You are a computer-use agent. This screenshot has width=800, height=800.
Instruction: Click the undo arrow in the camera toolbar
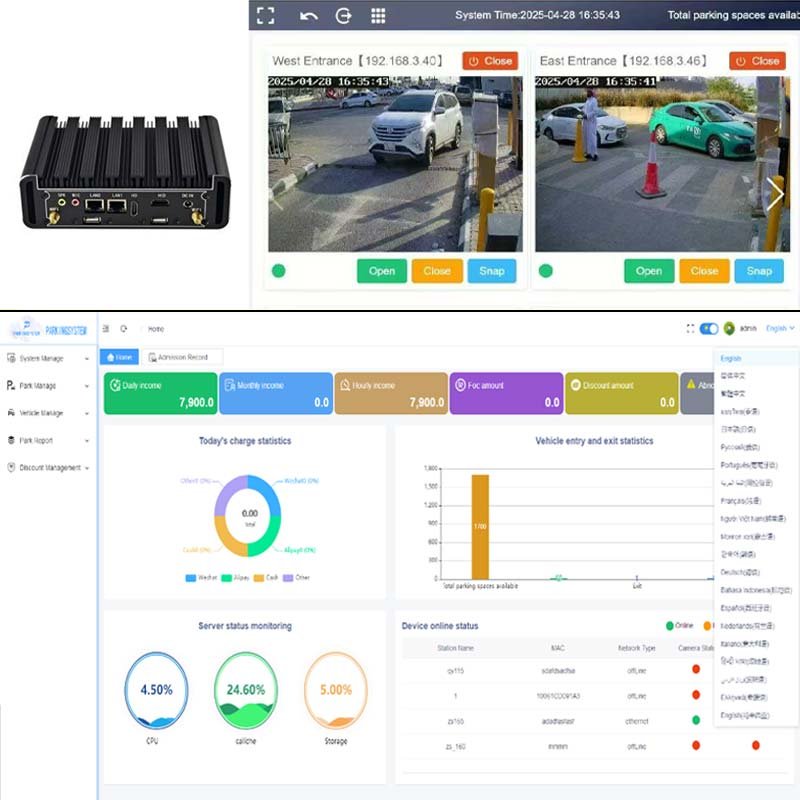coord(307,15)
